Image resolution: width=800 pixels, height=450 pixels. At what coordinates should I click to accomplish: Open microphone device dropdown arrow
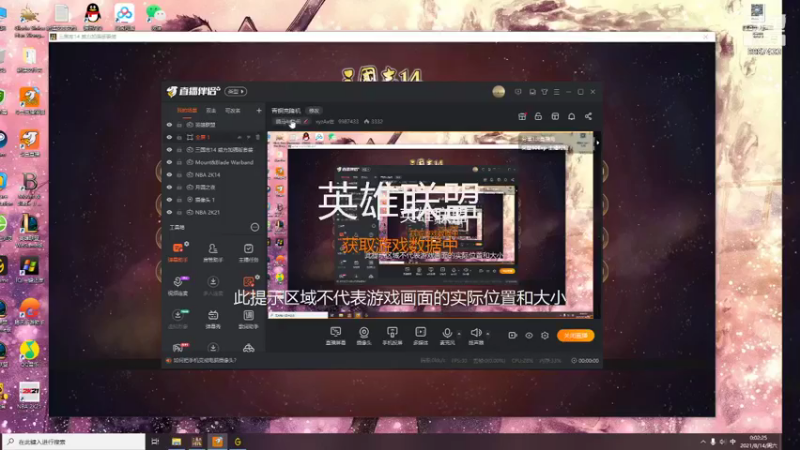[459, 334]
